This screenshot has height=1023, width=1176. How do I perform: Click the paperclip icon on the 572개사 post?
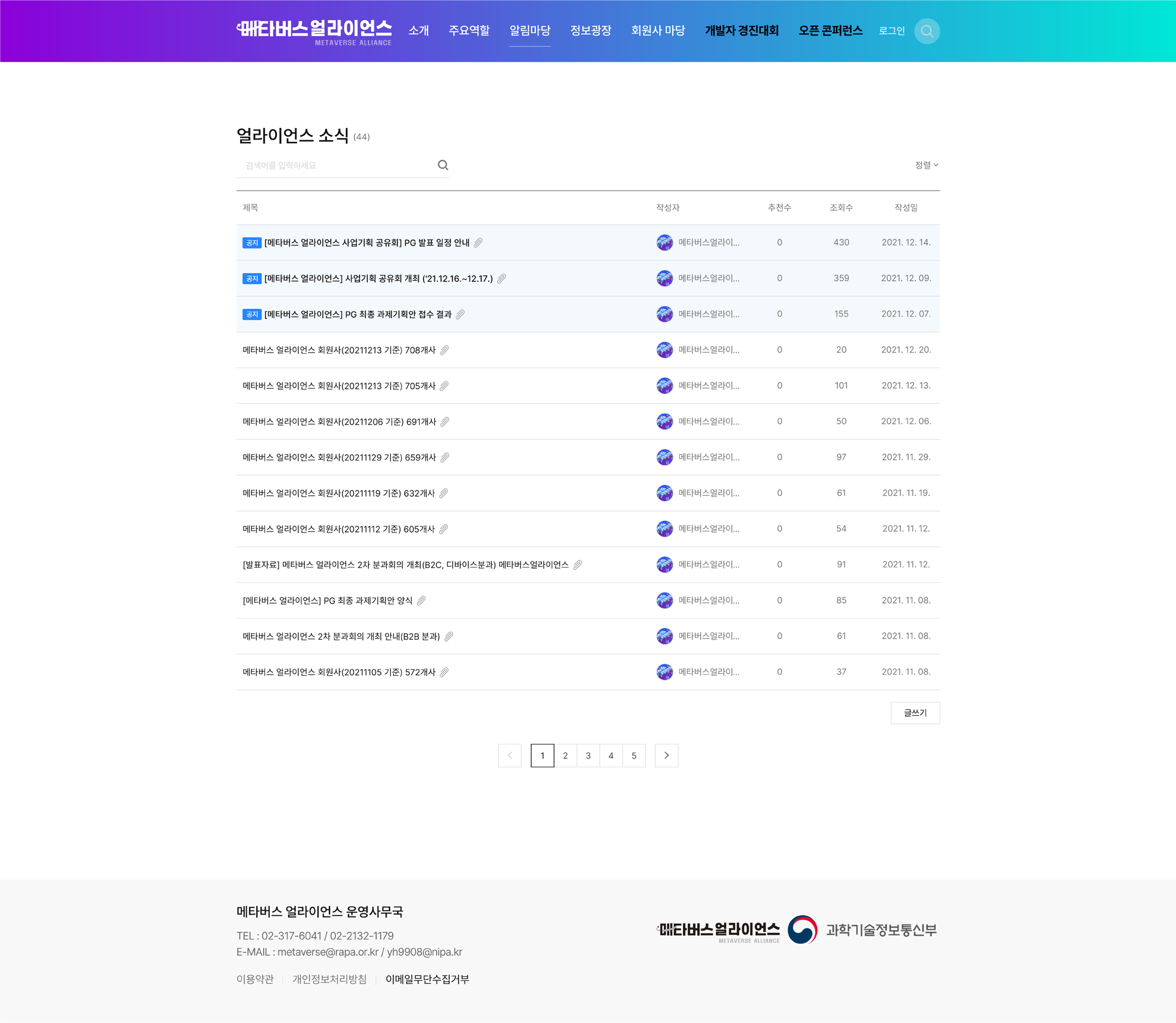[x=445, y=672]
